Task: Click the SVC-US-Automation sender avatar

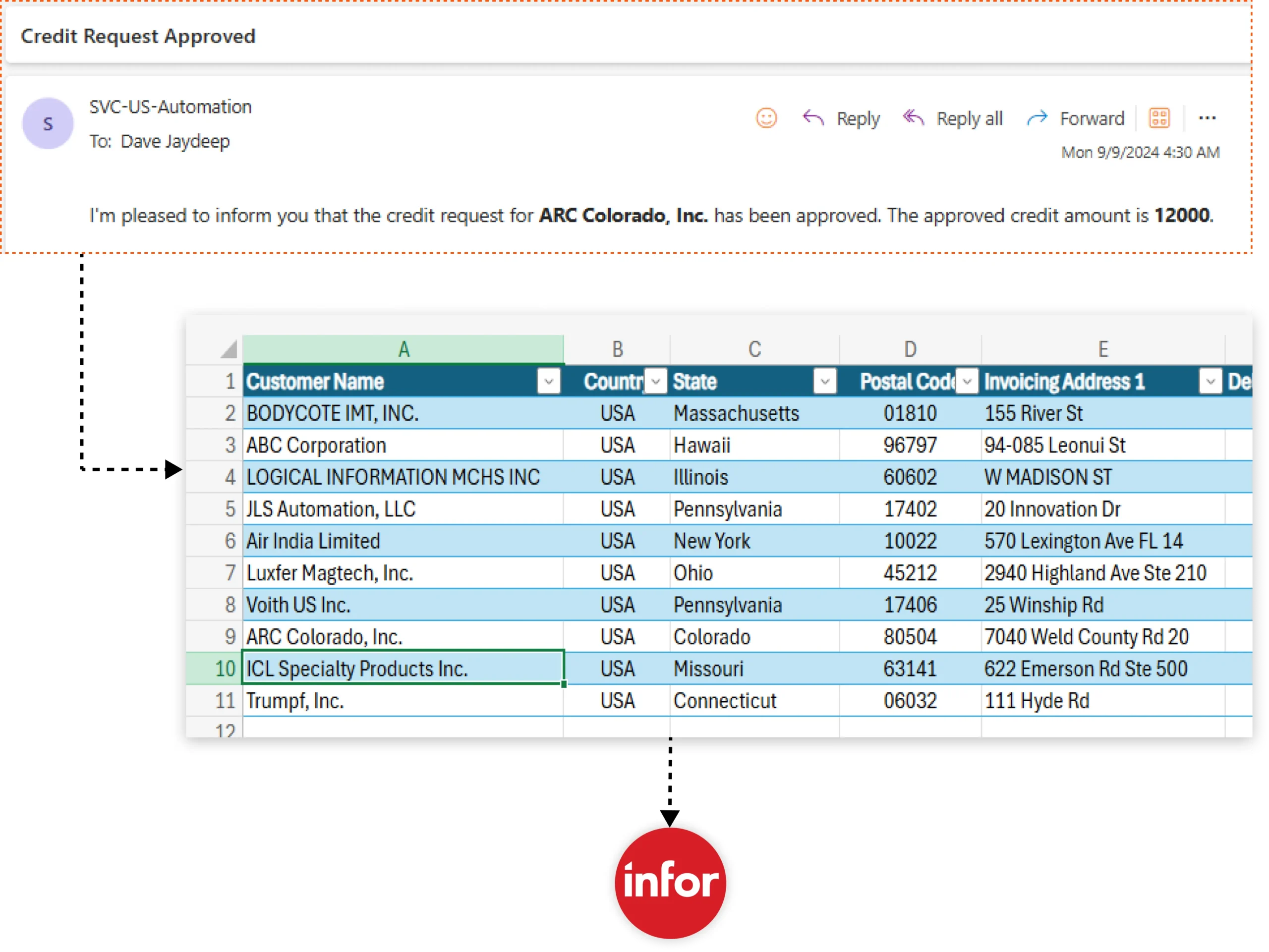Action: (48, 123)
